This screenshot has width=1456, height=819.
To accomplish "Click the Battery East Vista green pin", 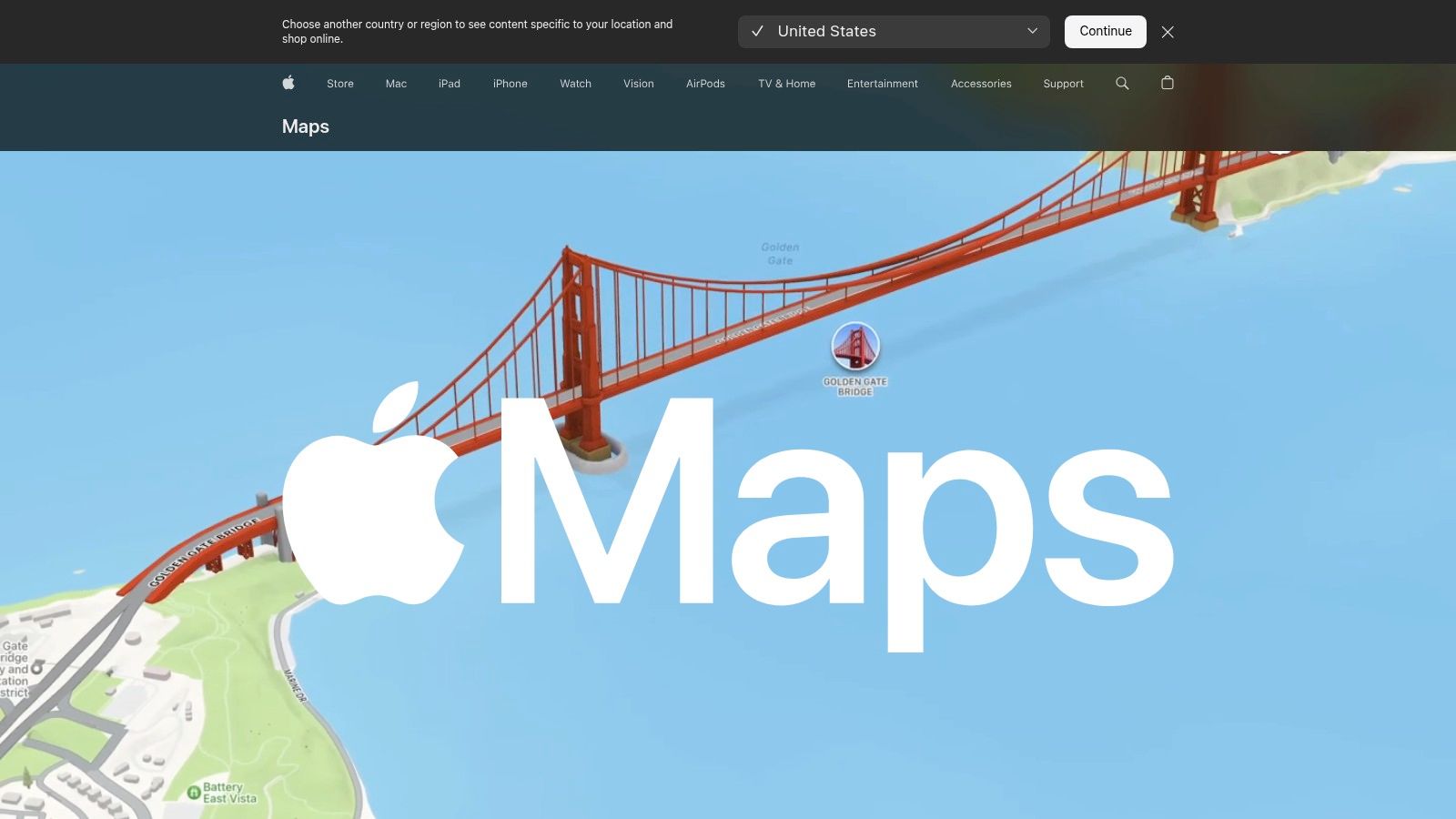I will 193,793.
